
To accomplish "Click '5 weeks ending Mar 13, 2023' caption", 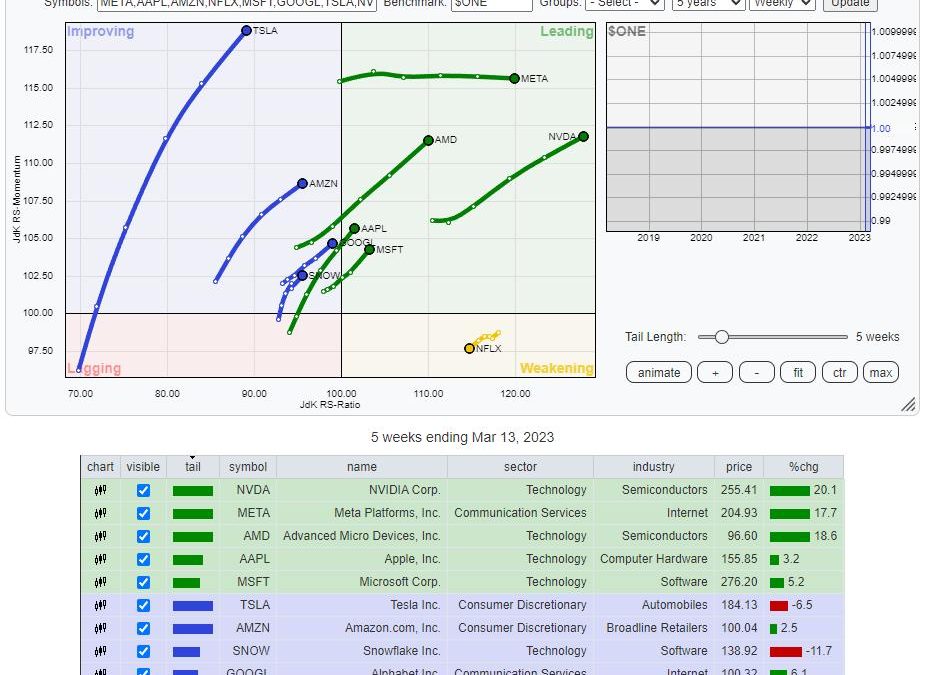I will [x=462, y=437].
